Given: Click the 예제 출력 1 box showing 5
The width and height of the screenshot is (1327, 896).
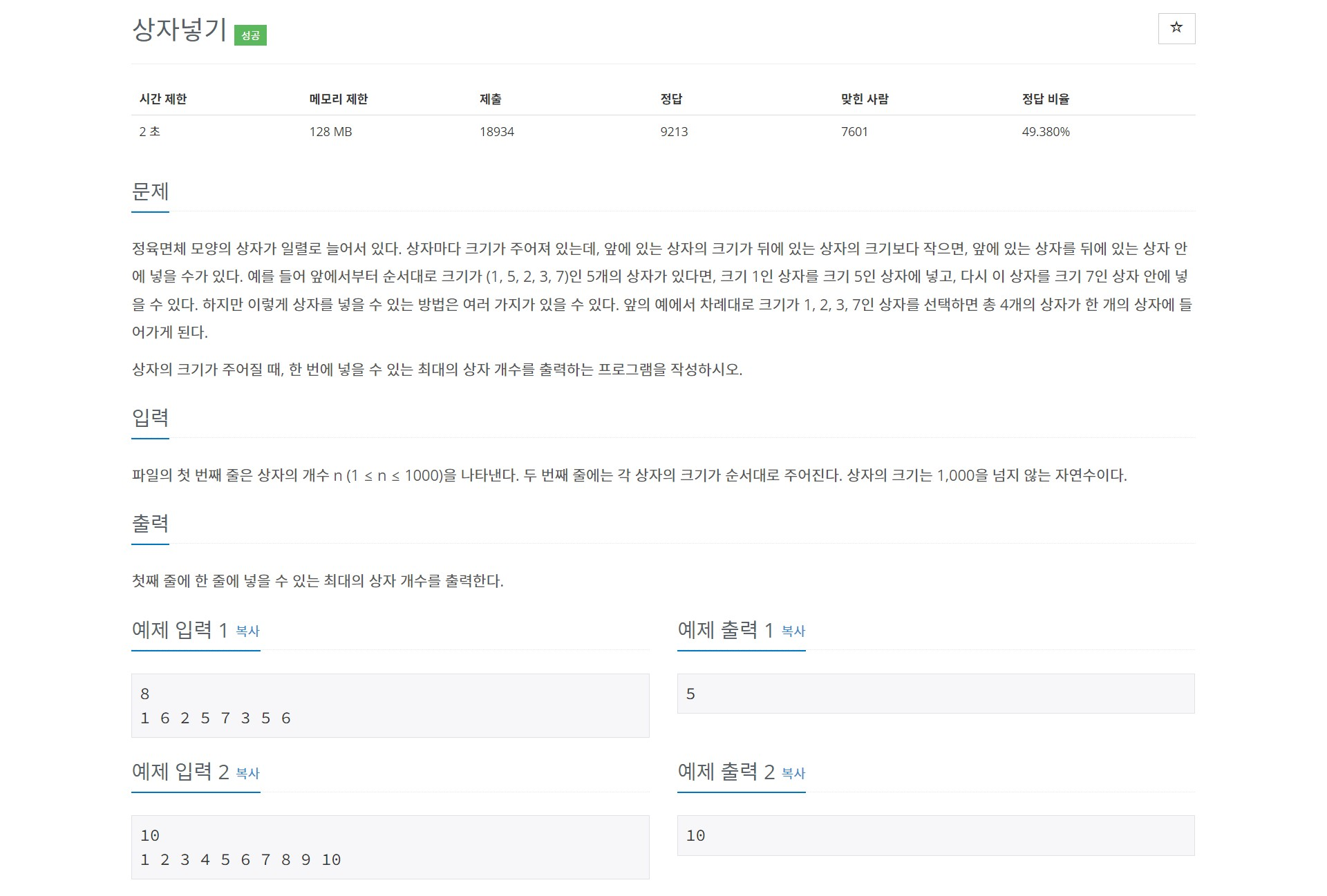Looking at the screenshot, I should [936, 694].
